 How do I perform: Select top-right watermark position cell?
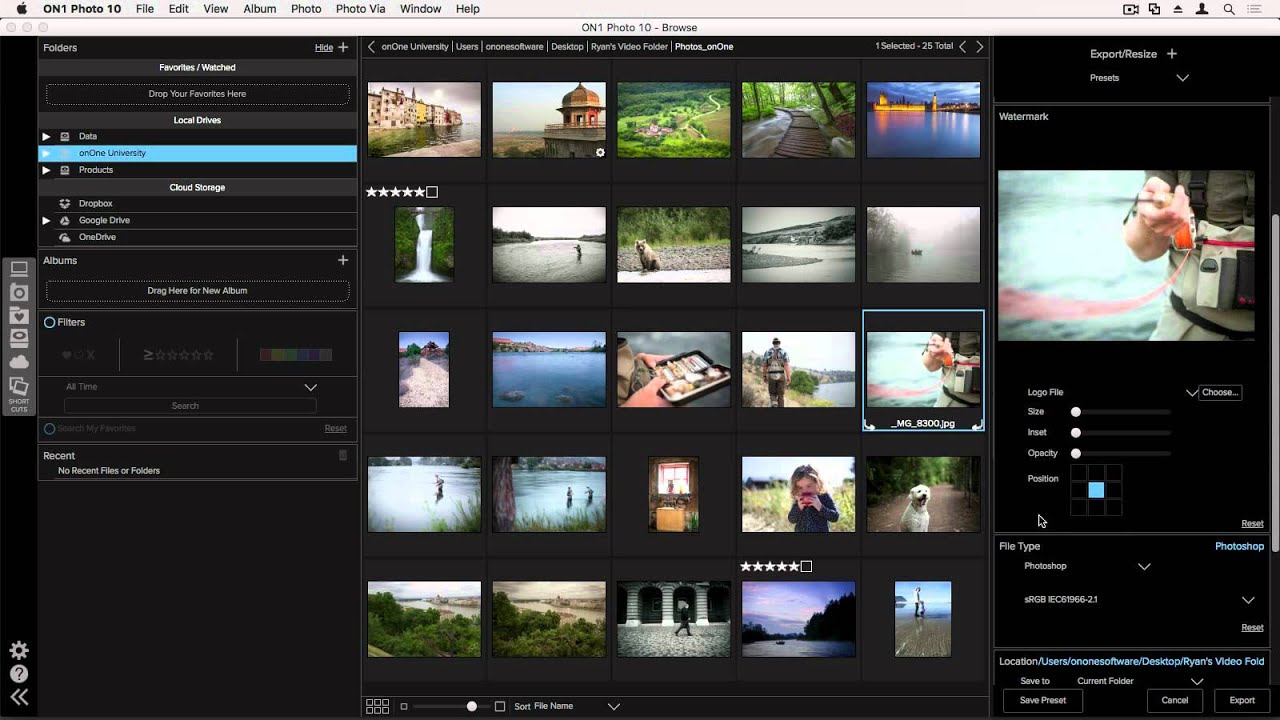click(1113, 473)
